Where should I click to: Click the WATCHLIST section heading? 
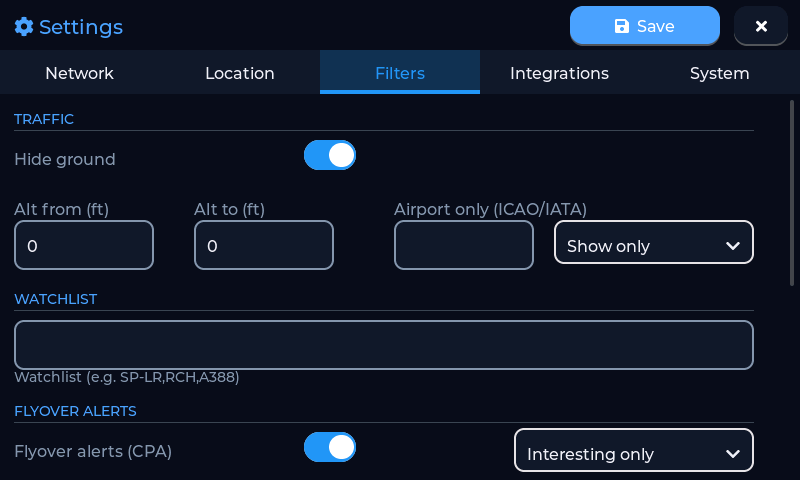pyautogui.click(x=56, y=299)
